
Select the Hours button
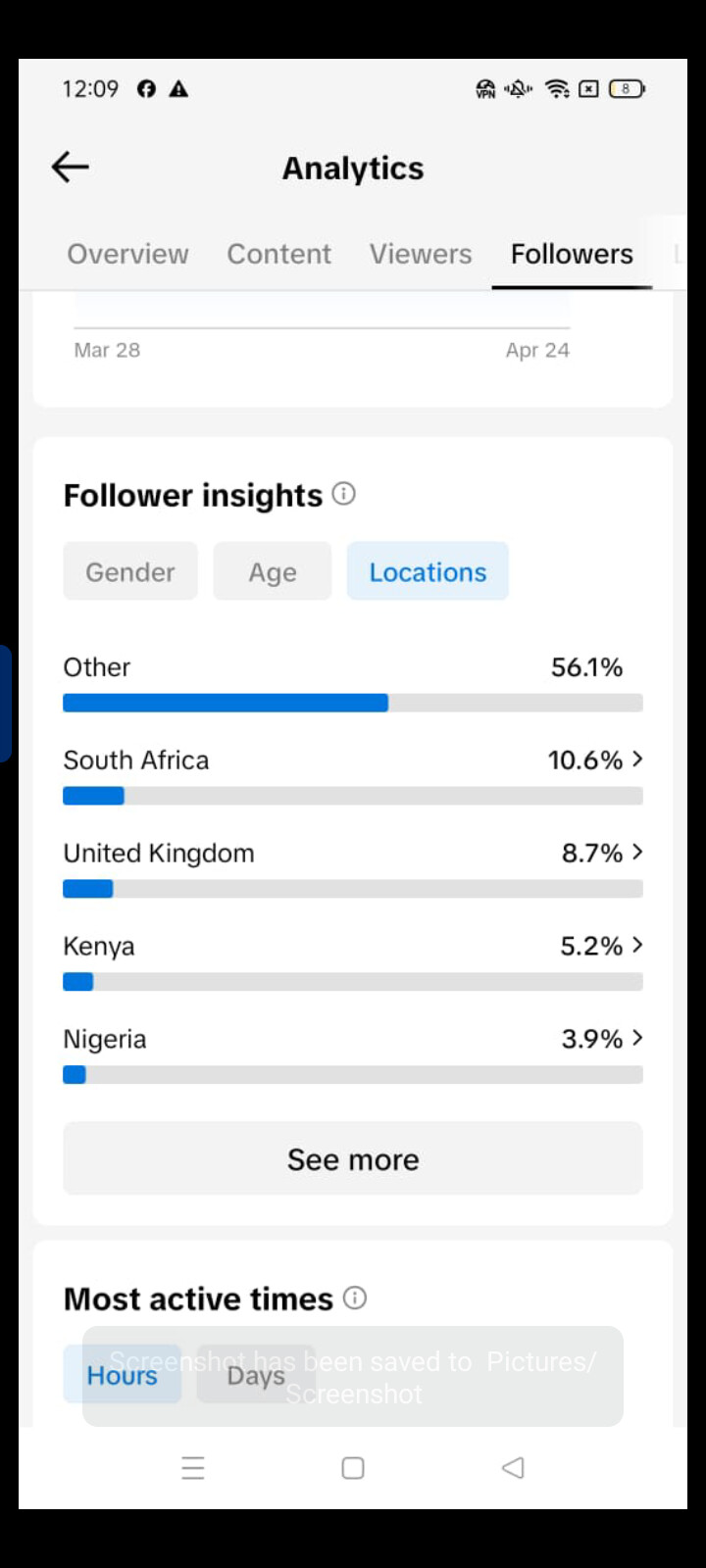click(123, 1375)
